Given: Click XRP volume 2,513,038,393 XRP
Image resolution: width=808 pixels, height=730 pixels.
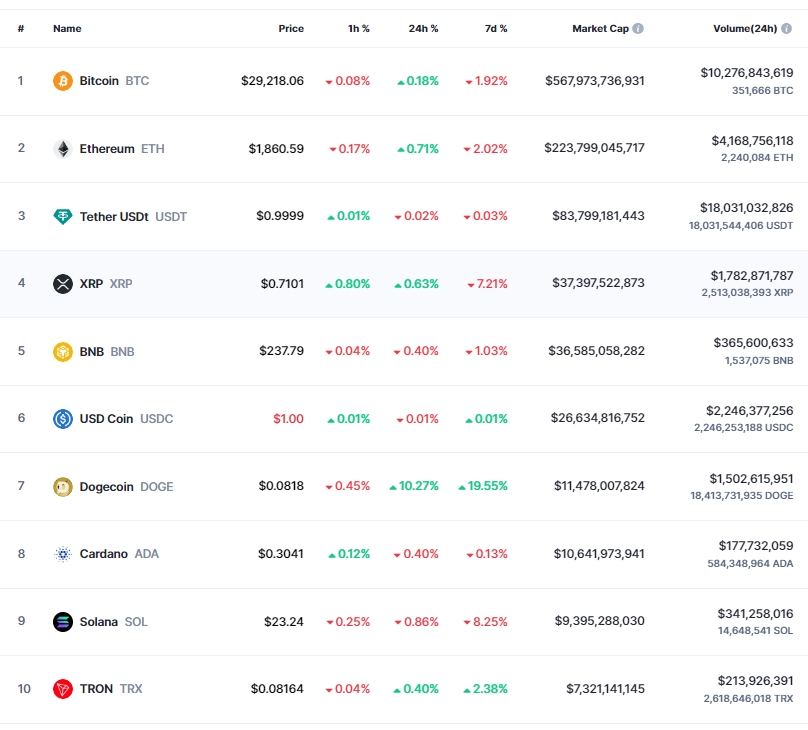Looking at the screenshot, I should (x=747, y=293).
